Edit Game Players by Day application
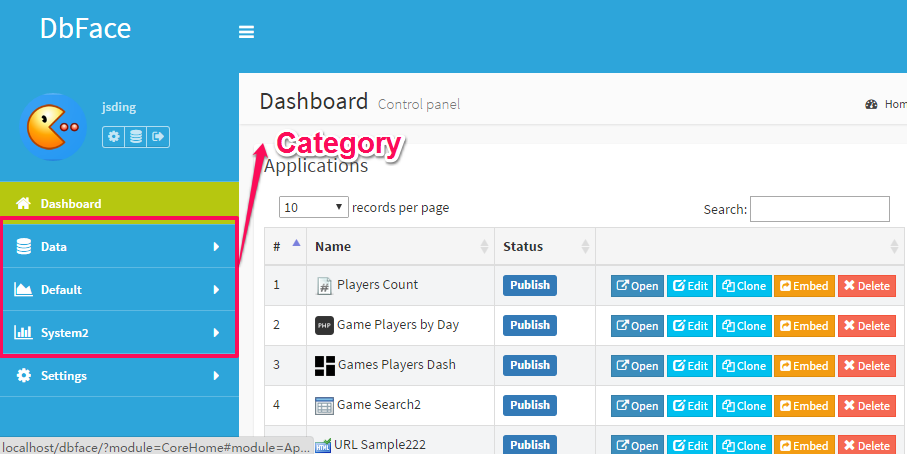Viewport: 907px width, 454px height. pos(690,326)
